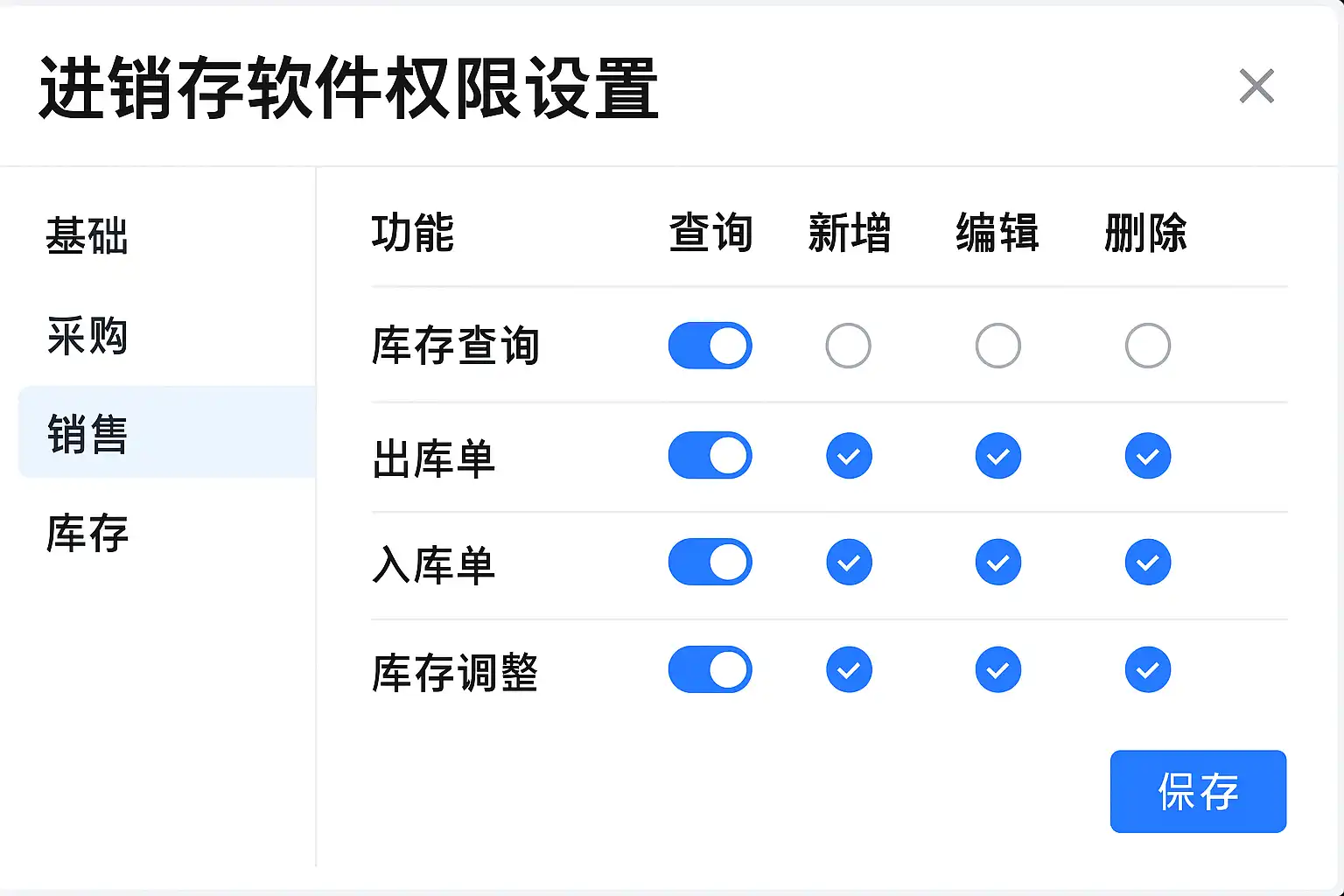Select the 销售 sidebar tab

[87, 434]
